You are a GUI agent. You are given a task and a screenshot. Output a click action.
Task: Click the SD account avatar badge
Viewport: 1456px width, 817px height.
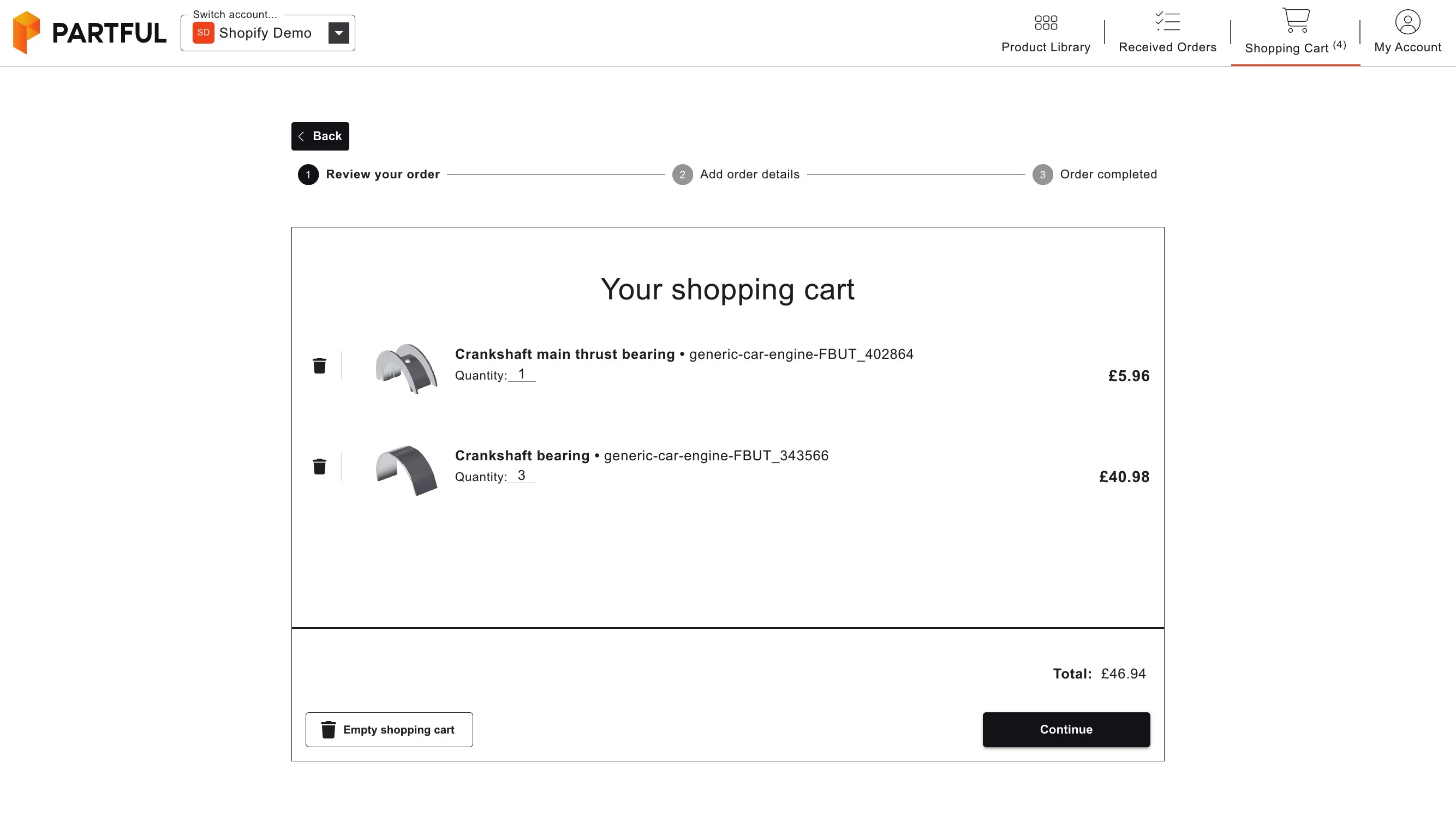coord(204,33)
